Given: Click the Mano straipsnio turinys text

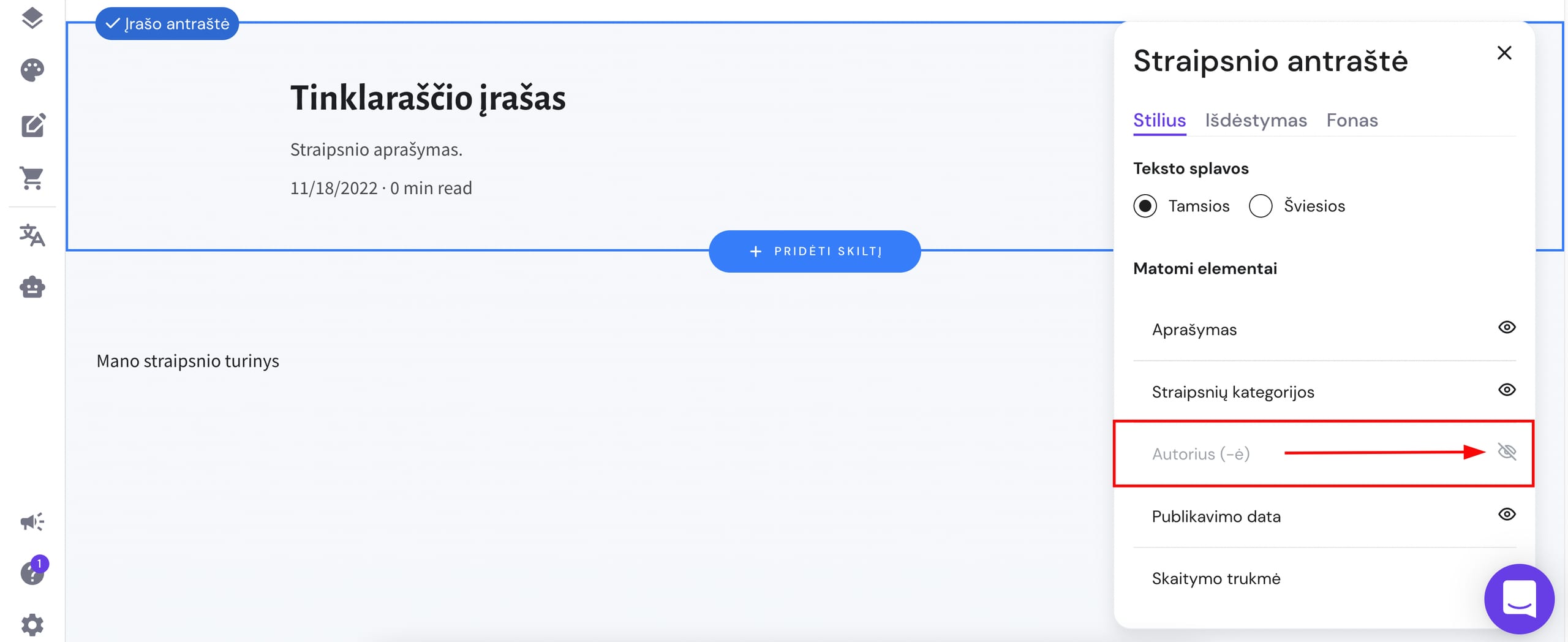Looking at the screenshot, I should click(x=187, y=361).
